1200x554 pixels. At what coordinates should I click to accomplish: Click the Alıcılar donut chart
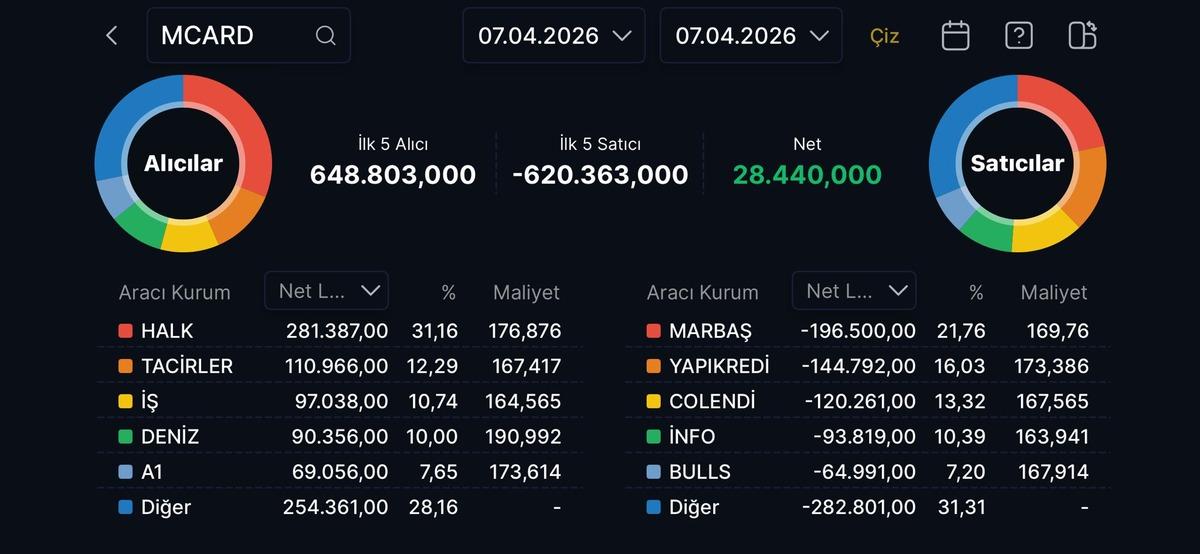tap(183, 163)
